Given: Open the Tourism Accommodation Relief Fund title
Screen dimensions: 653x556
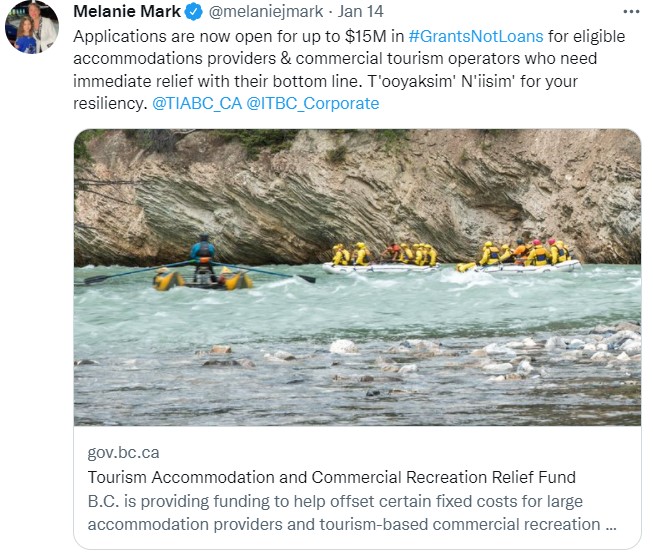Looking at the screenshot, I should [x=332, y=477].
